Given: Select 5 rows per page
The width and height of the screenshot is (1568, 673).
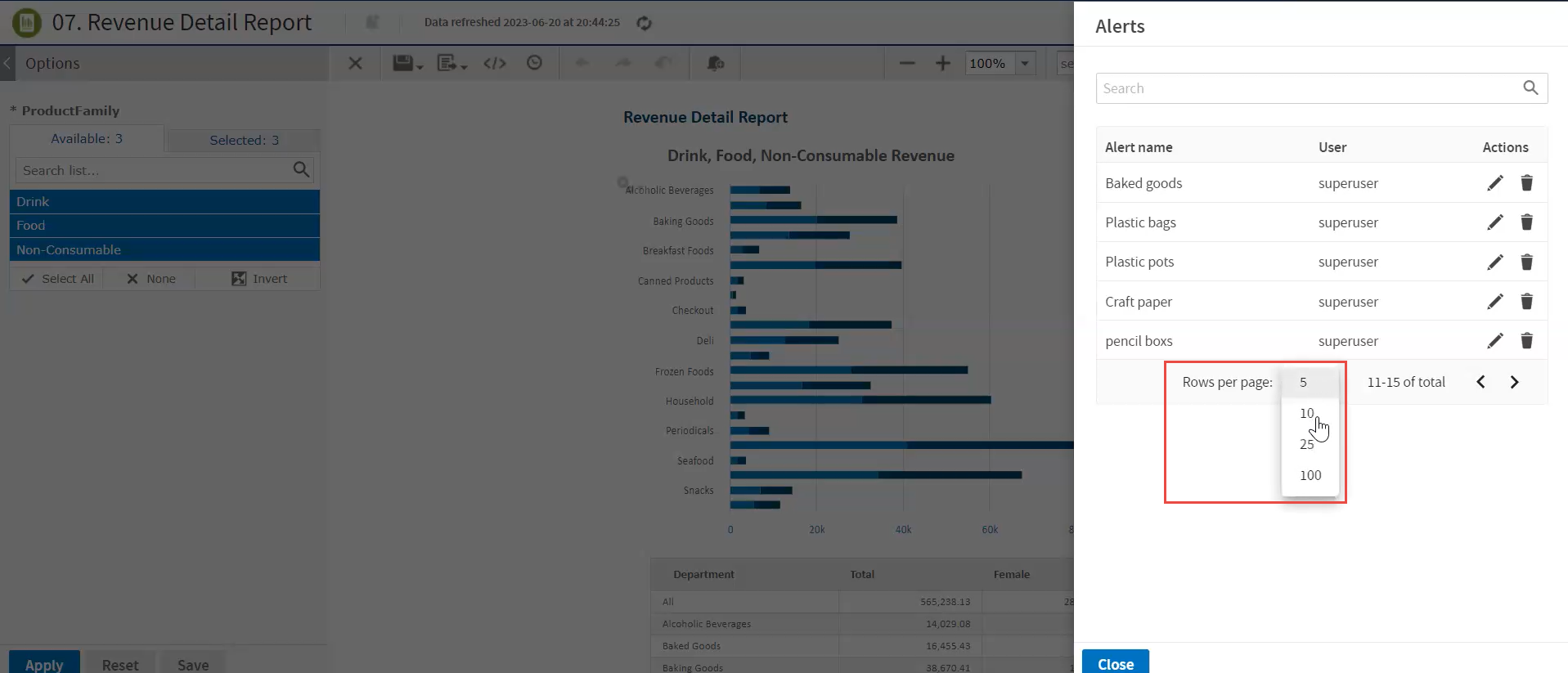Looking at the screenshot, I should coord(1310,382).
